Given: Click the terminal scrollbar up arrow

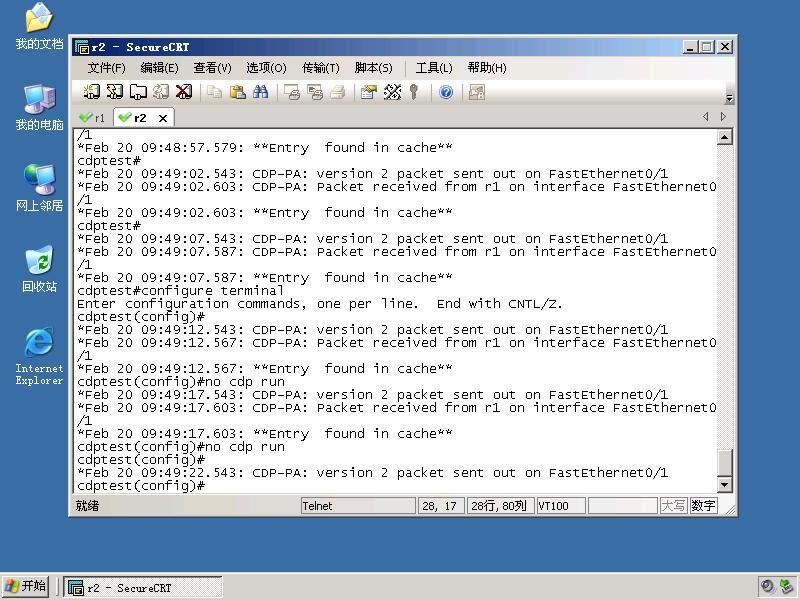Looking at the screenshot, I should 724,137.
